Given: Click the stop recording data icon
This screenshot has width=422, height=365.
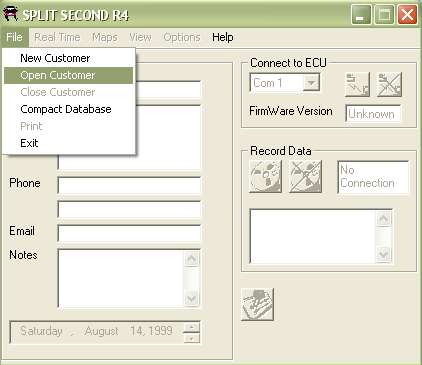Looking at the screenshot, I should pos(305,177).
